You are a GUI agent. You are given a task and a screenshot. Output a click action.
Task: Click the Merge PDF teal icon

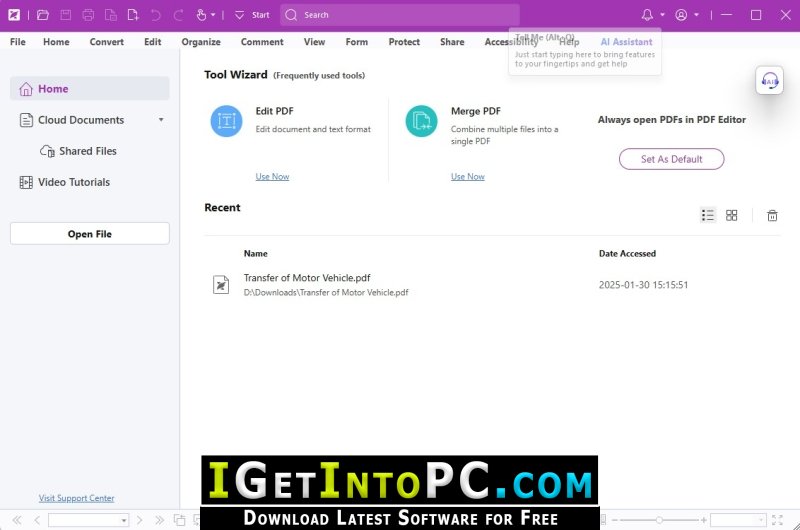[x=421, y=121]
